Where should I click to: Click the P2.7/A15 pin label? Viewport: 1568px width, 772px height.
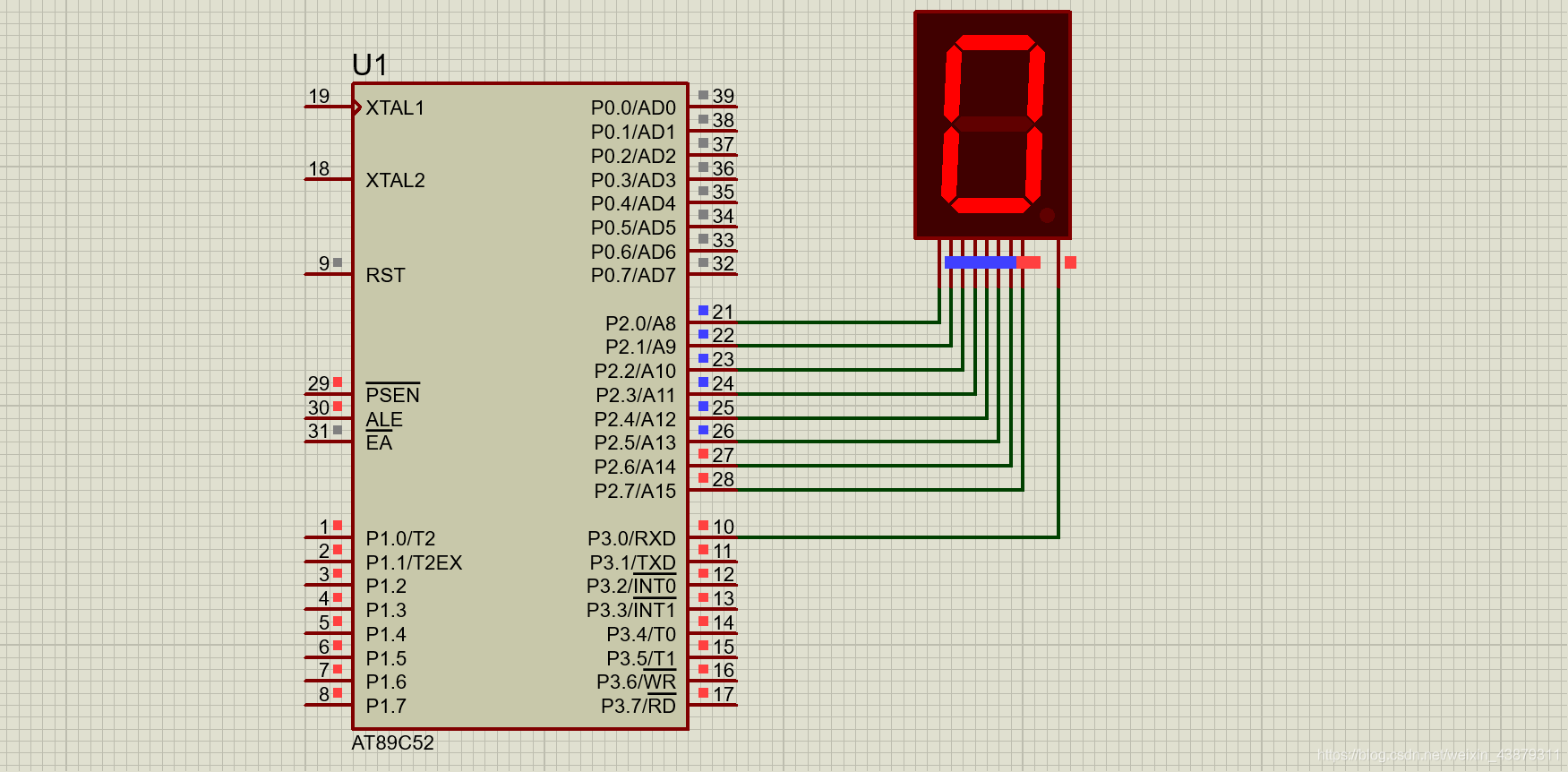635,491
